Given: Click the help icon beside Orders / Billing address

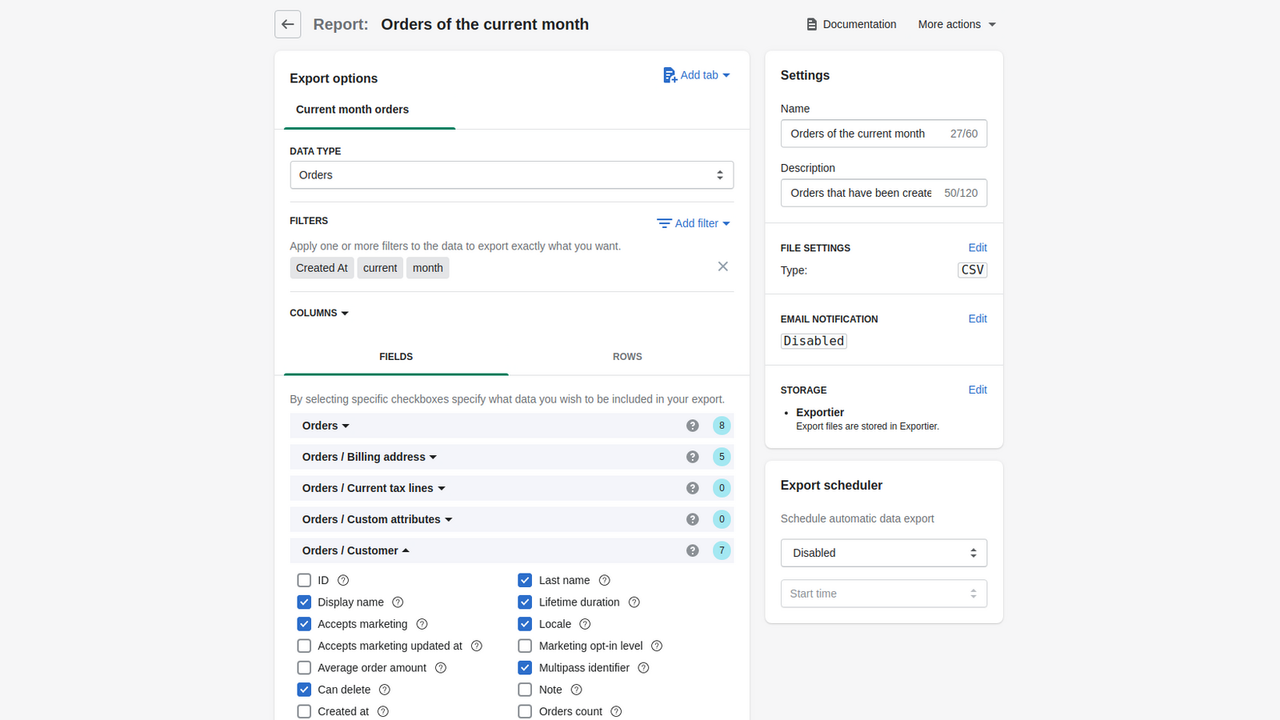Looking at the screenshot, I should pos(692,456).
